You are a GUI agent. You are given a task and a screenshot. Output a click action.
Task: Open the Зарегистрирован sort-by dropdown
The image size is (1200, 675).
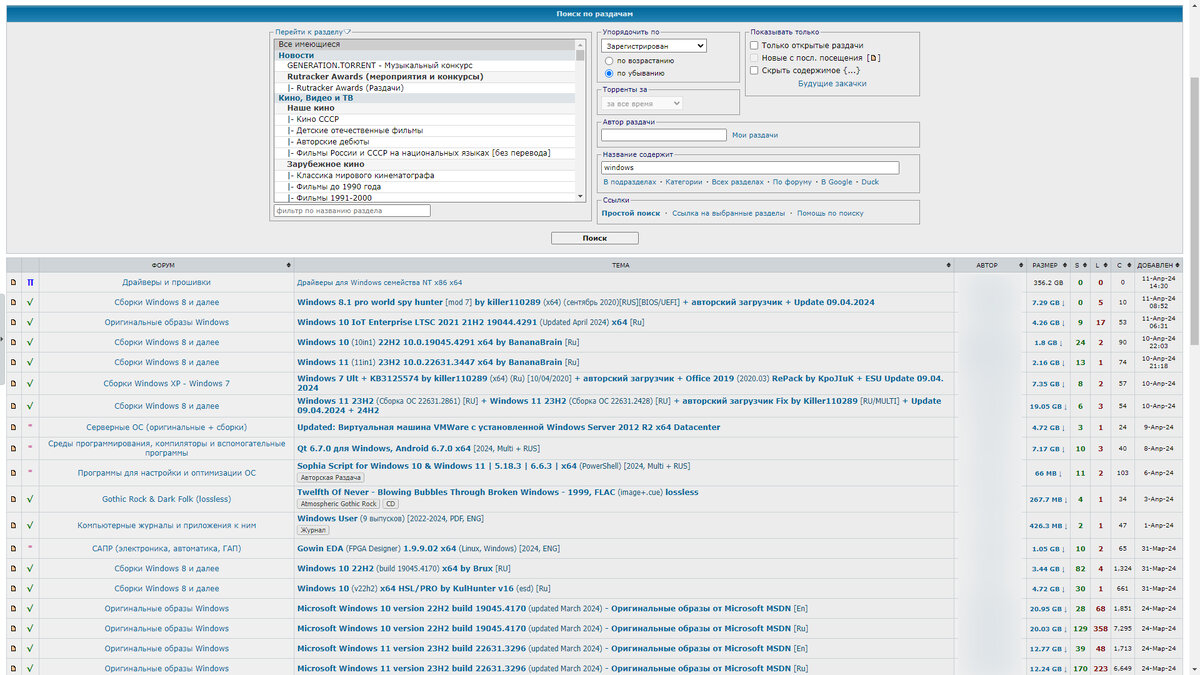tap(654, 45)
